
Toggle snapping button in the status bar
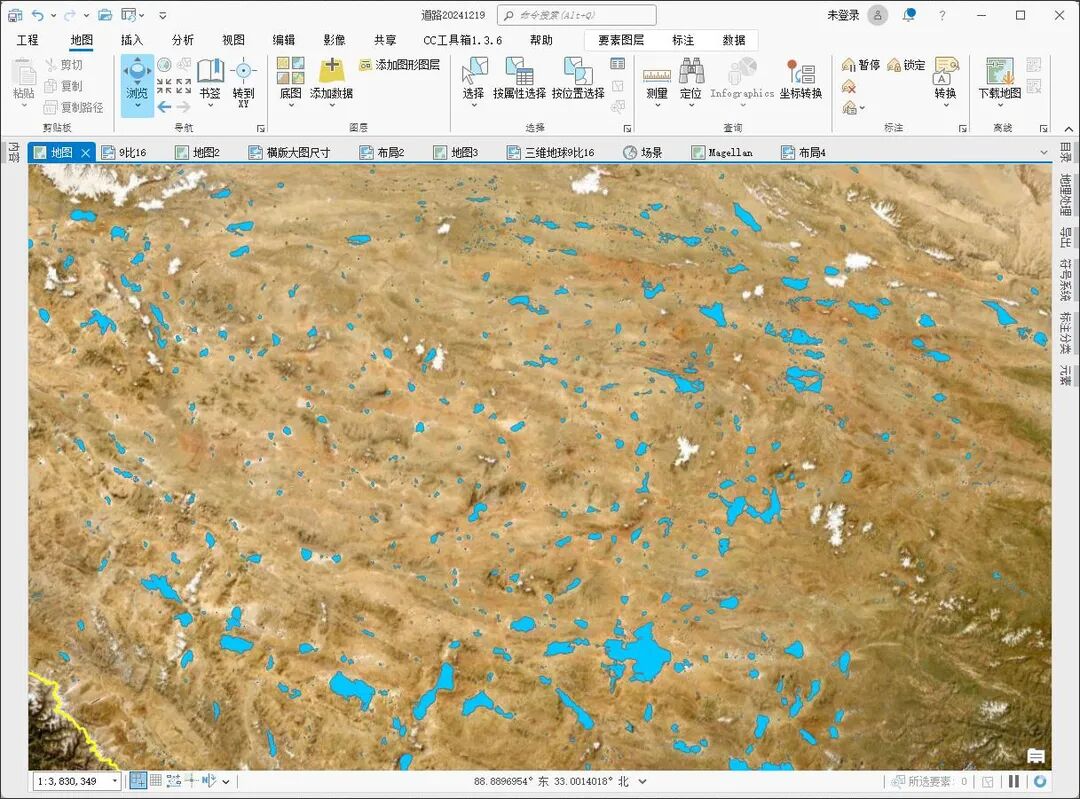click(x=138, y=780)
